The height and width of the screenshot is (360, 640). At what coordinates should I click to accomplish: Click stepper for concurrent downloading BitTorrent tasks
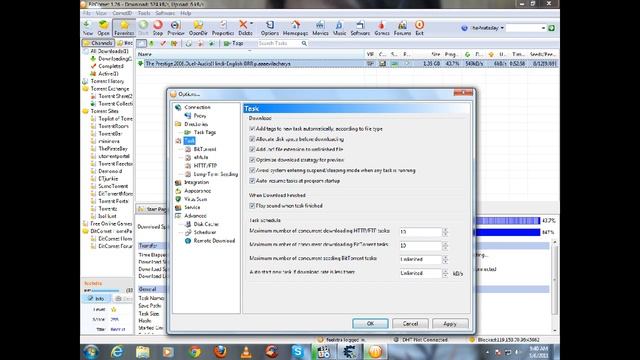point(445,246)
